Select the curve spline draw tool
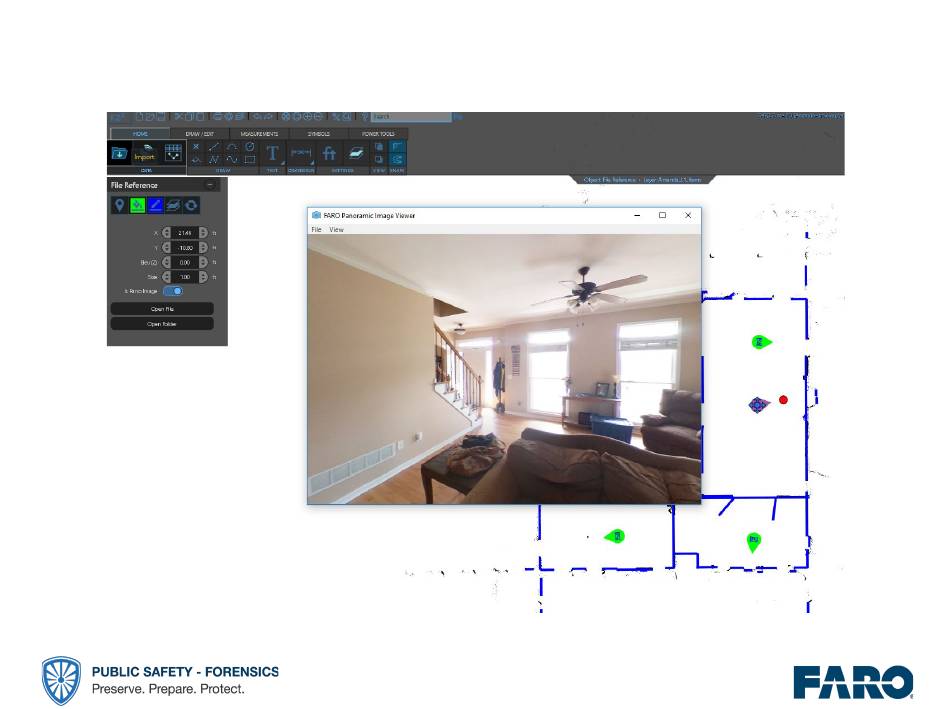Viewport: 950px width, 709px height. 232,160
